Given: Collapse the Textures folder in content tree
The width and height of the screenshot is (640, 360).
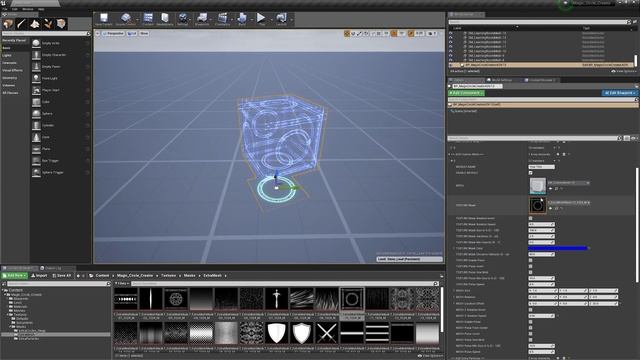Looking at the screenshot, I should coord(7,315).
